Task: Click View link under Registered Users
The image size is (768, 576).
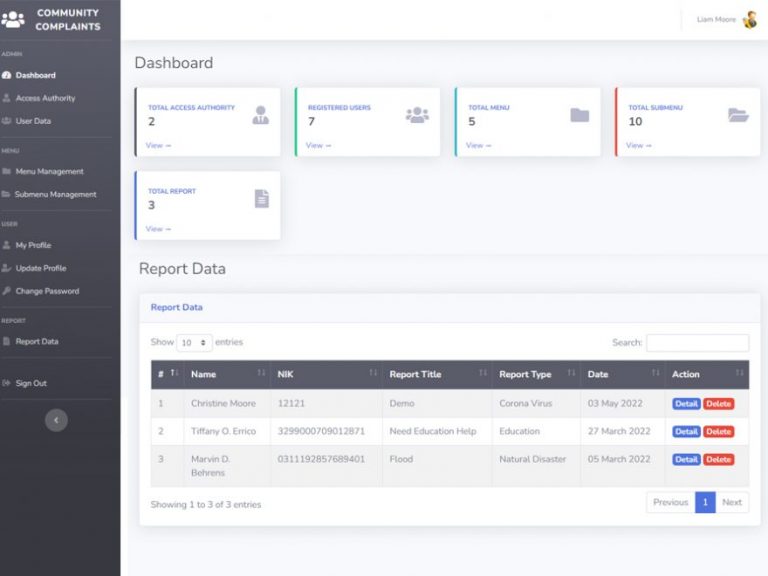Action: click(318, 145)
